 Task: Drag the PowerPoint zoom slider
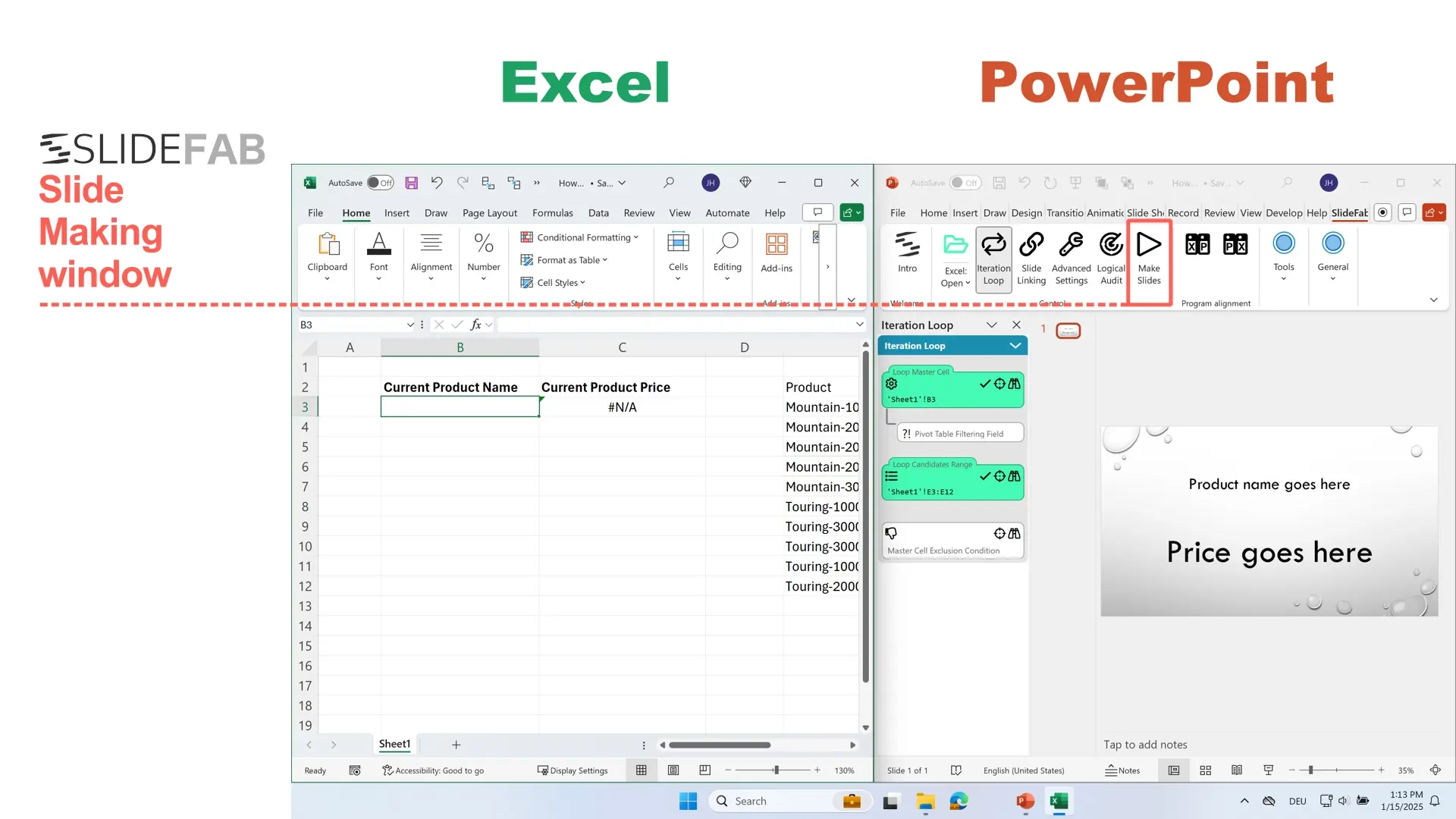1311,770
